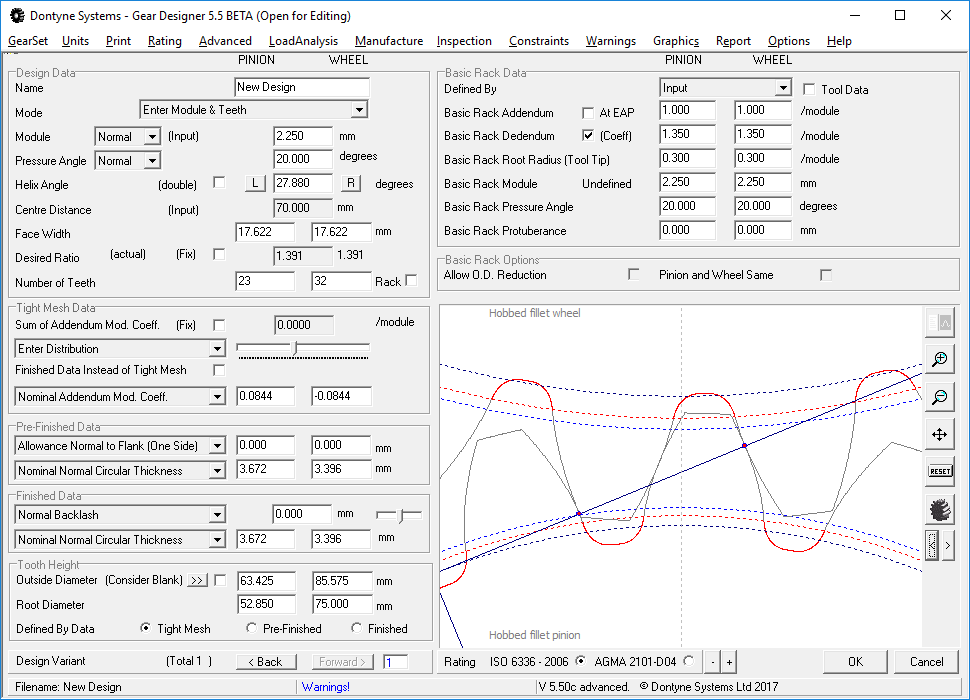The height and width of the screenshot is (700, 970).
Task: Click the step-forward chevron beside graph
Action: click(x=946, y=546)
